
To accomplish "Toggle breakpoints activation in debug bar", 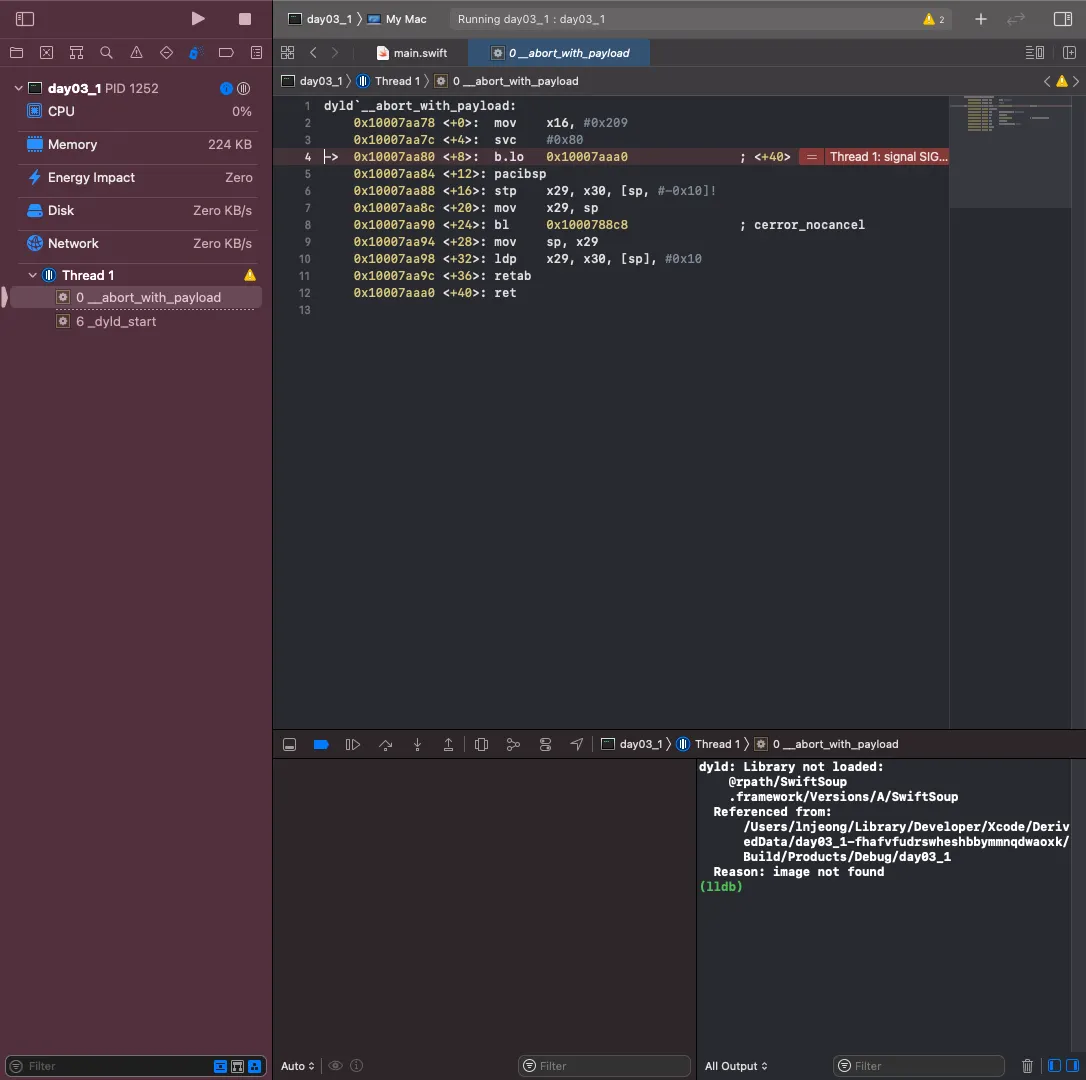I will point(321,744).
